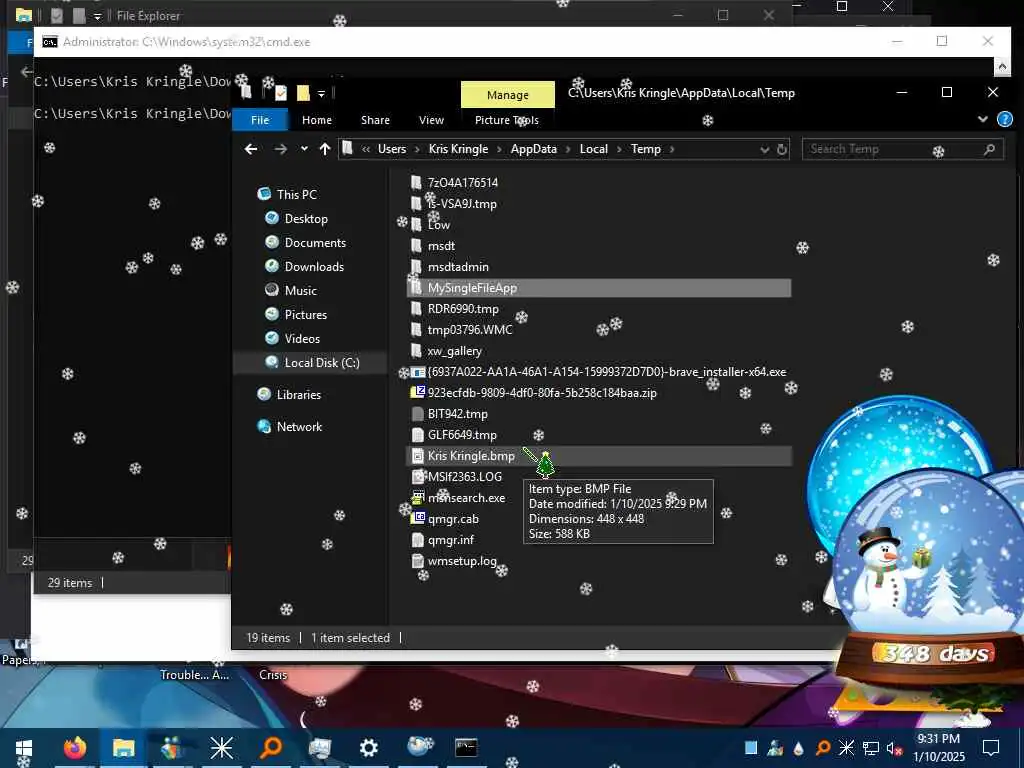This screenshot has height=768, width=1024.
Task: Open the address bar history dropdown
Action: (x=764, y=150)
